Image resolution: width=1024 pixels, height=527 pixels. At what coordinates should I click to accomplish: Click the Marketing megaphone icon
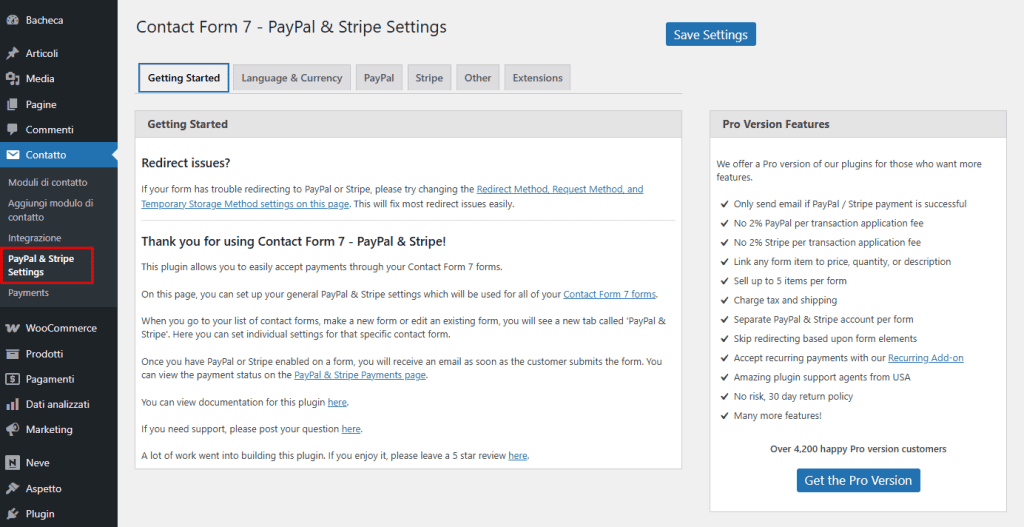point(12,430)
